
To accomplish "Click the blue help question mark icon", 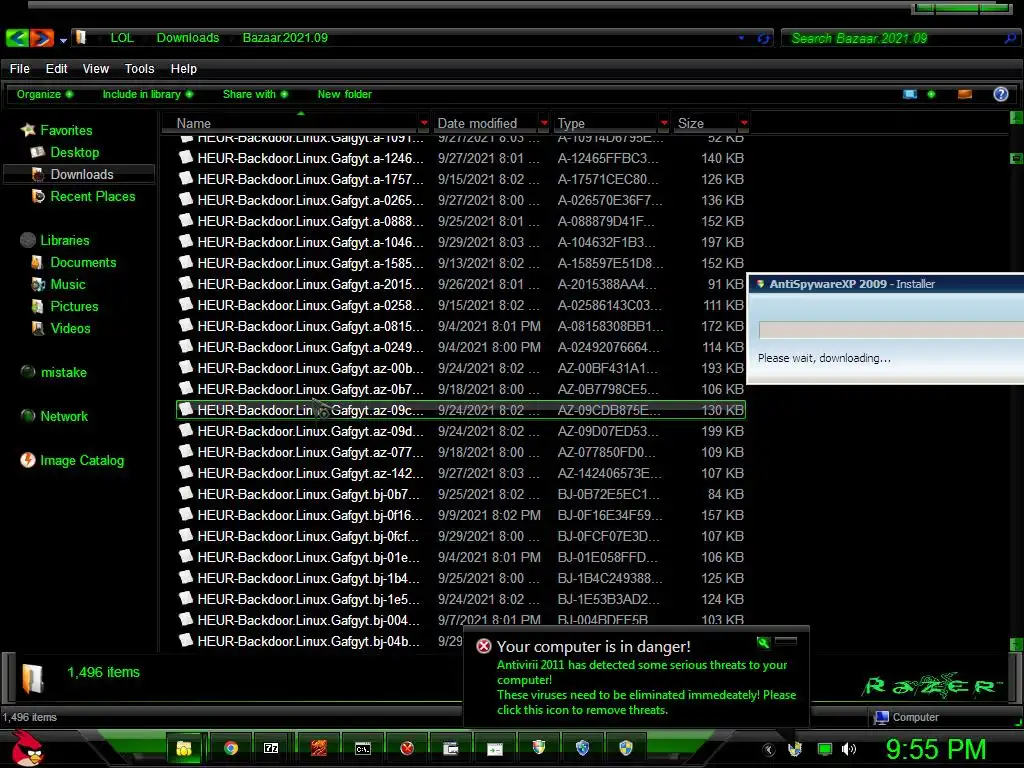I will (x=1000, y=94).
